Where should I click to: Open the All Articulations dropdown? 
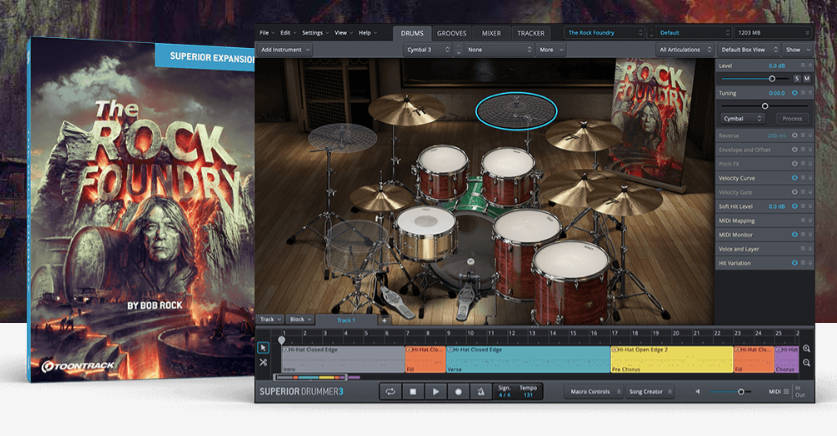coord(685,50)
